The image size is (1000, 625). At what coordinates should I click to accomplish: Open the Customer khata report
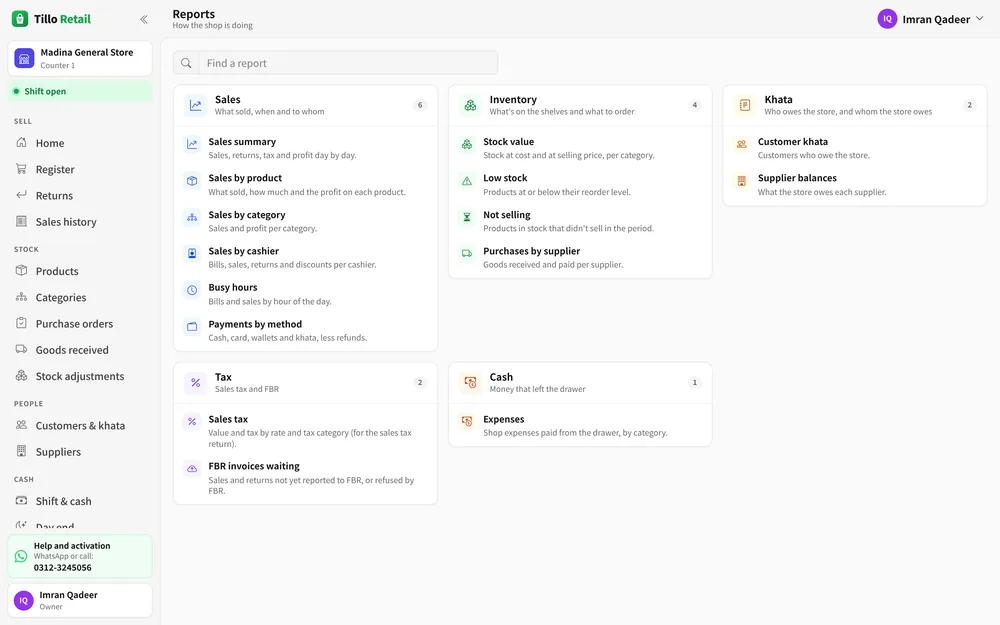855,148
